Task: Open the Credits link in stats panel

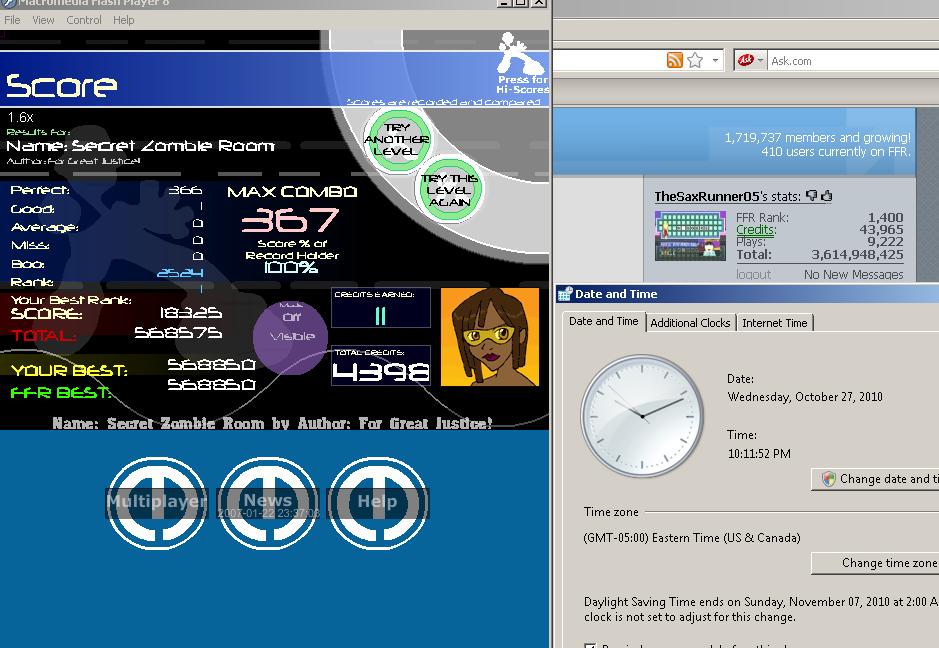Action: [756, 230]
